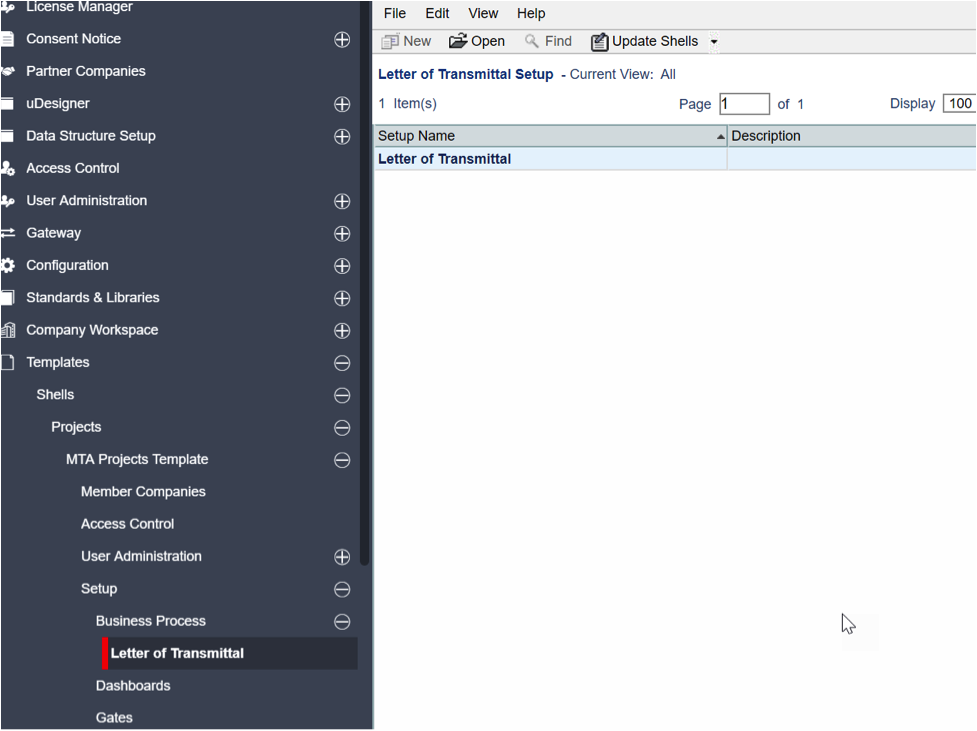
Task: Open the Help menu
Action: coord(531,14)
